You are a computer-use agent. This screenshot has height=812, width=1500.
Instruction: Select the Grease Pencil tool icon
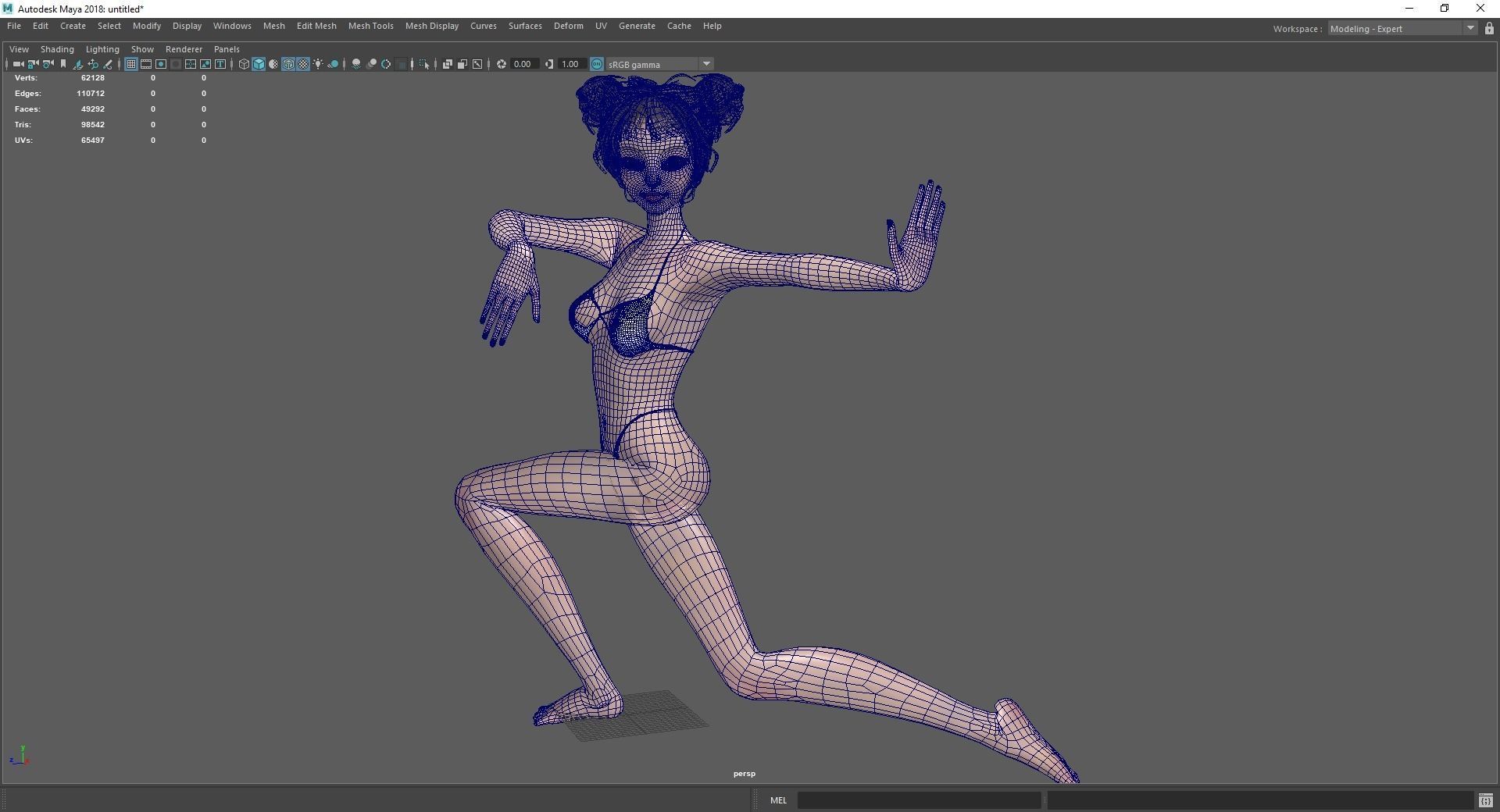click(108, 64)
